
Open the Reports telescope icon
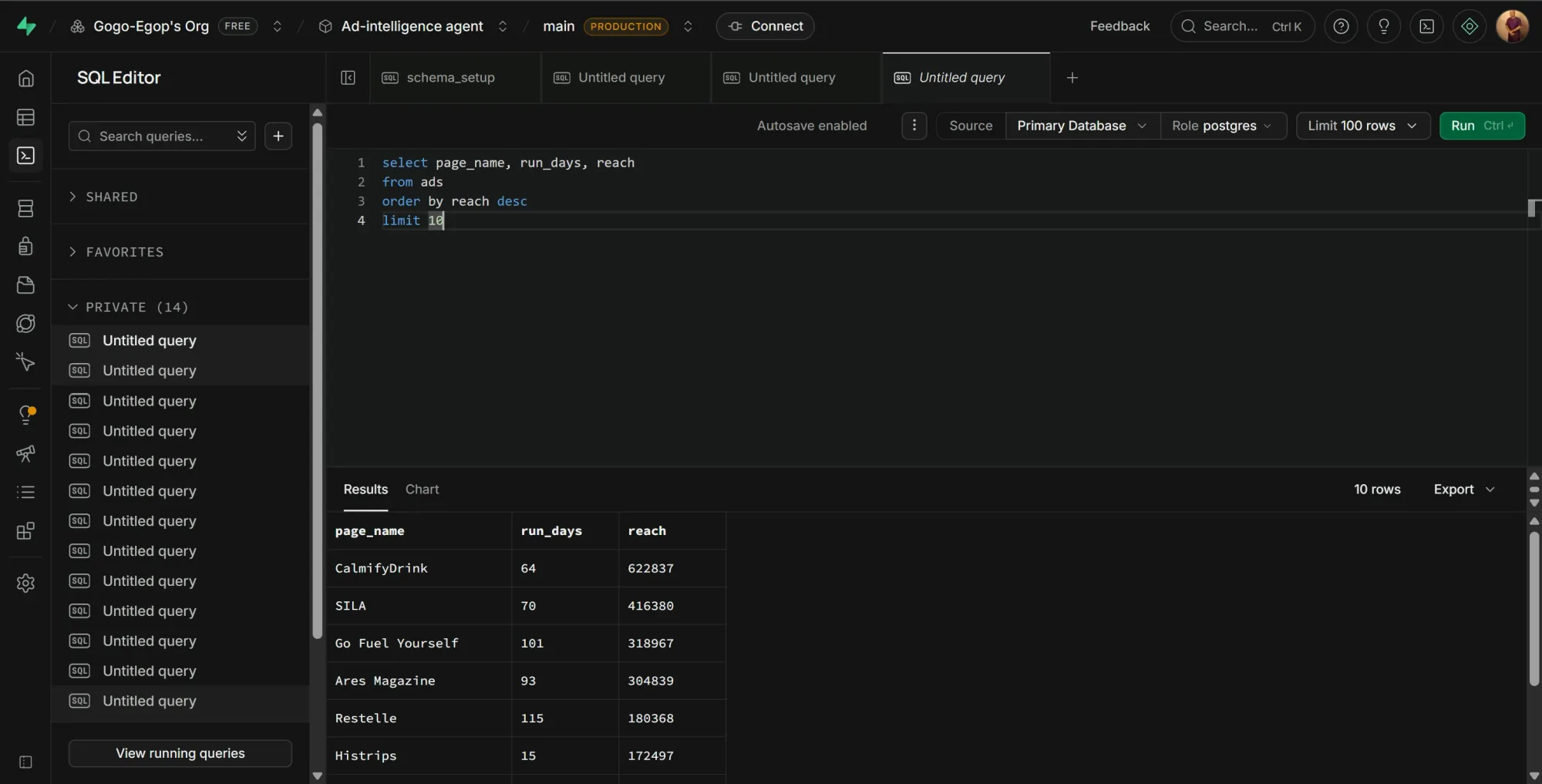[x=25, y=453]
